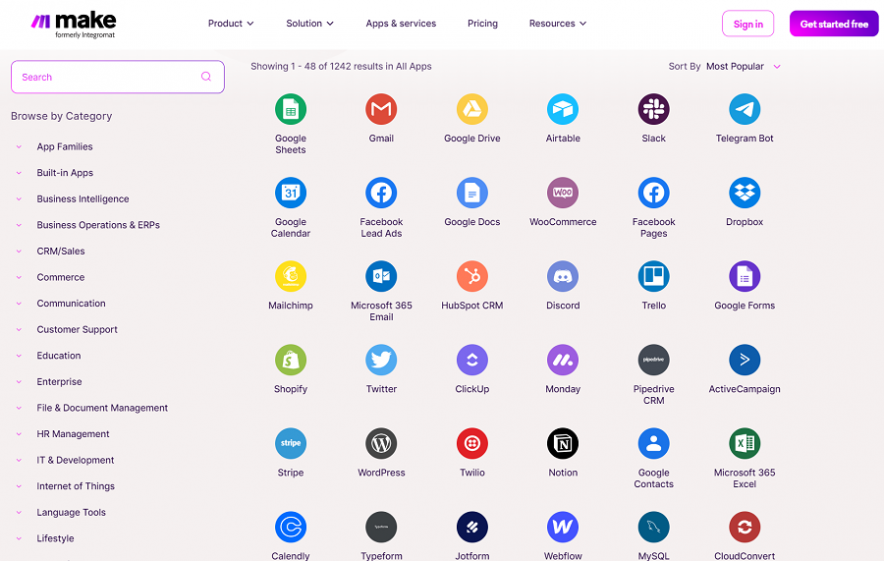Image resolution: width=884 pixels, height=561 pixels.
Task: Click the Sign in button
Action: tap(748, 24)
